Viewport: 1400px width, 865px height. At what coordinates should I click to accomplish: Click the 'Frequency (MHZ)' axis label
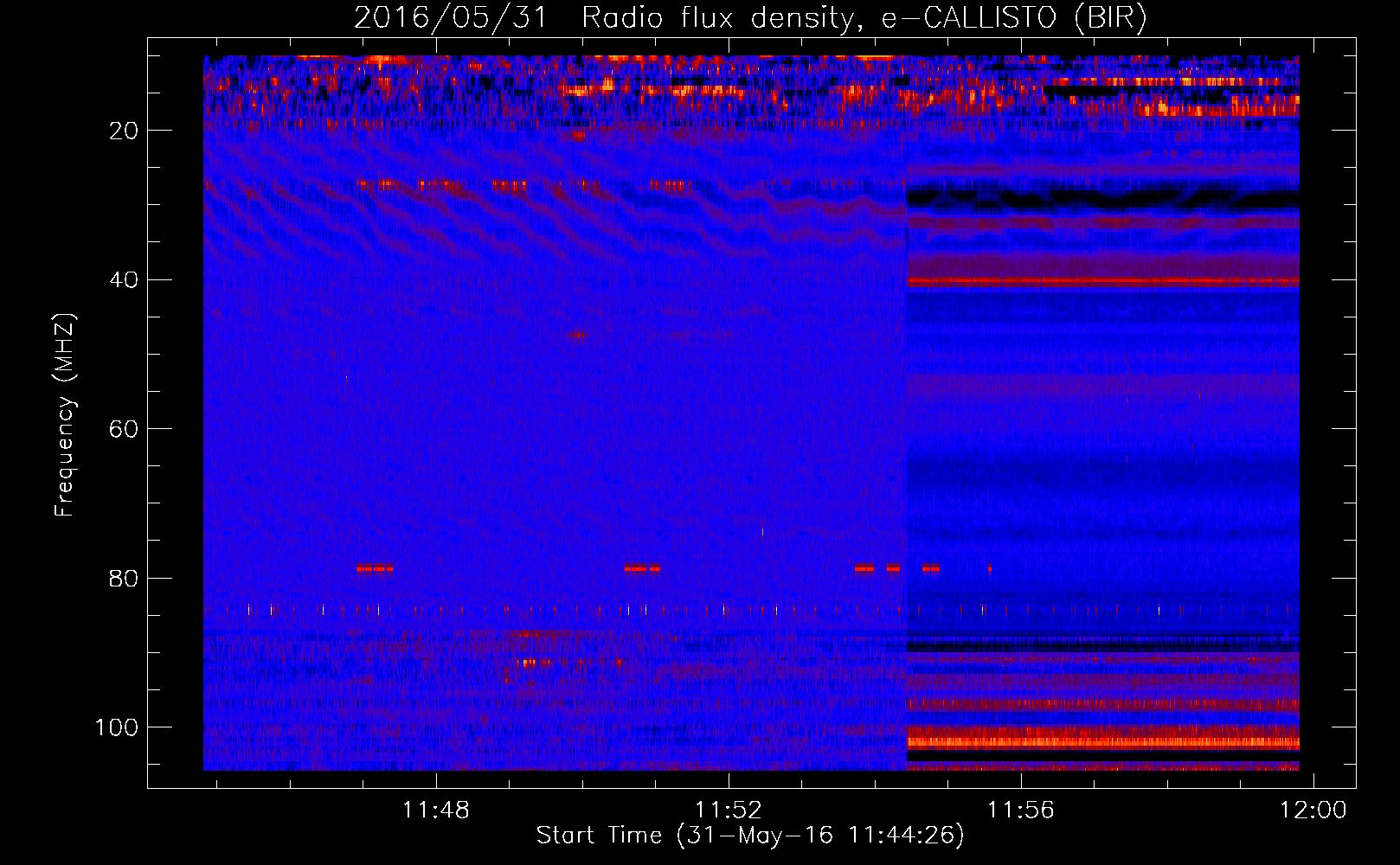(66, 415)
